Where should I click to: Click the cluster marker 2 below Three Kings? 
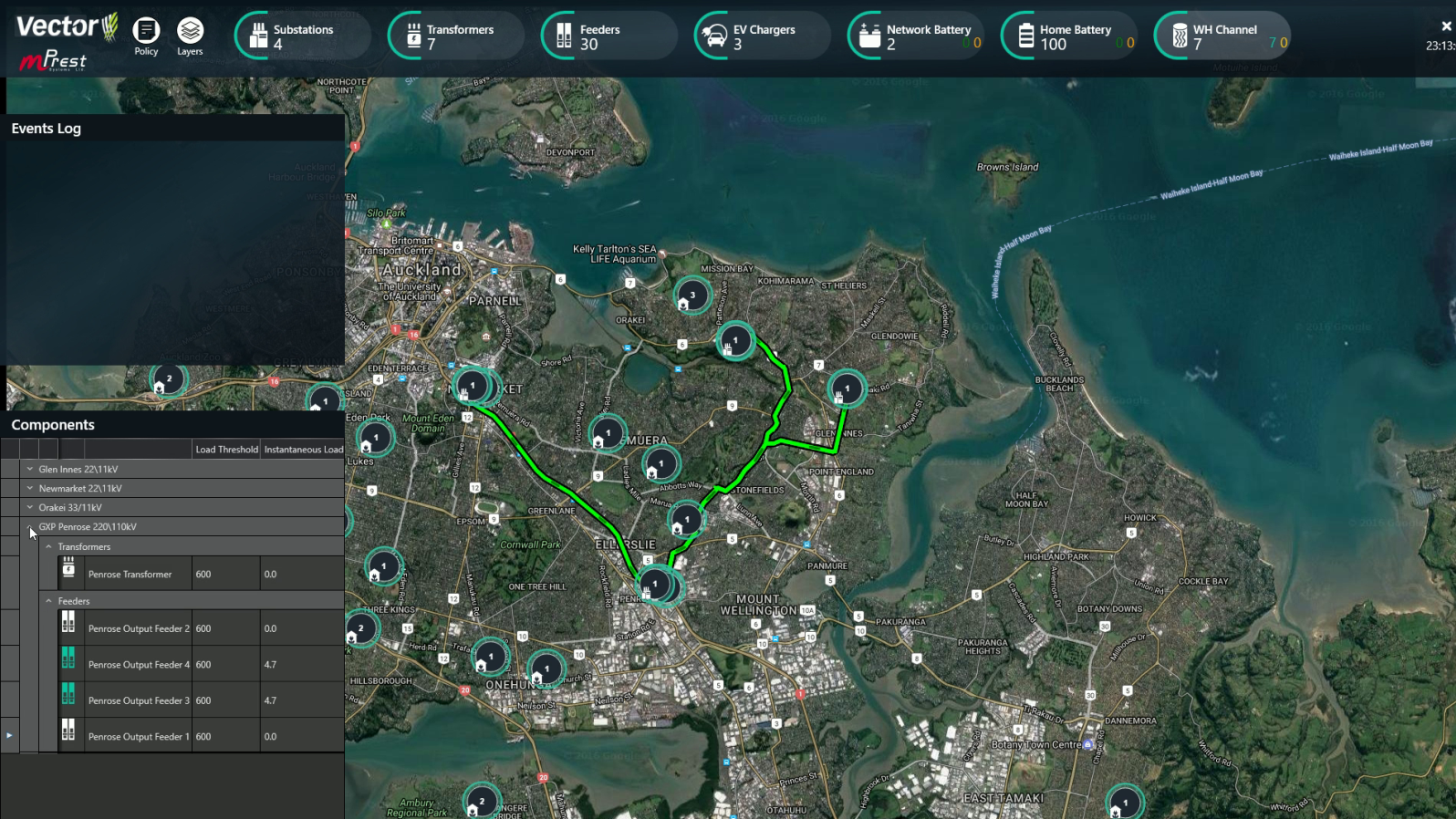(x=360, y=628)
